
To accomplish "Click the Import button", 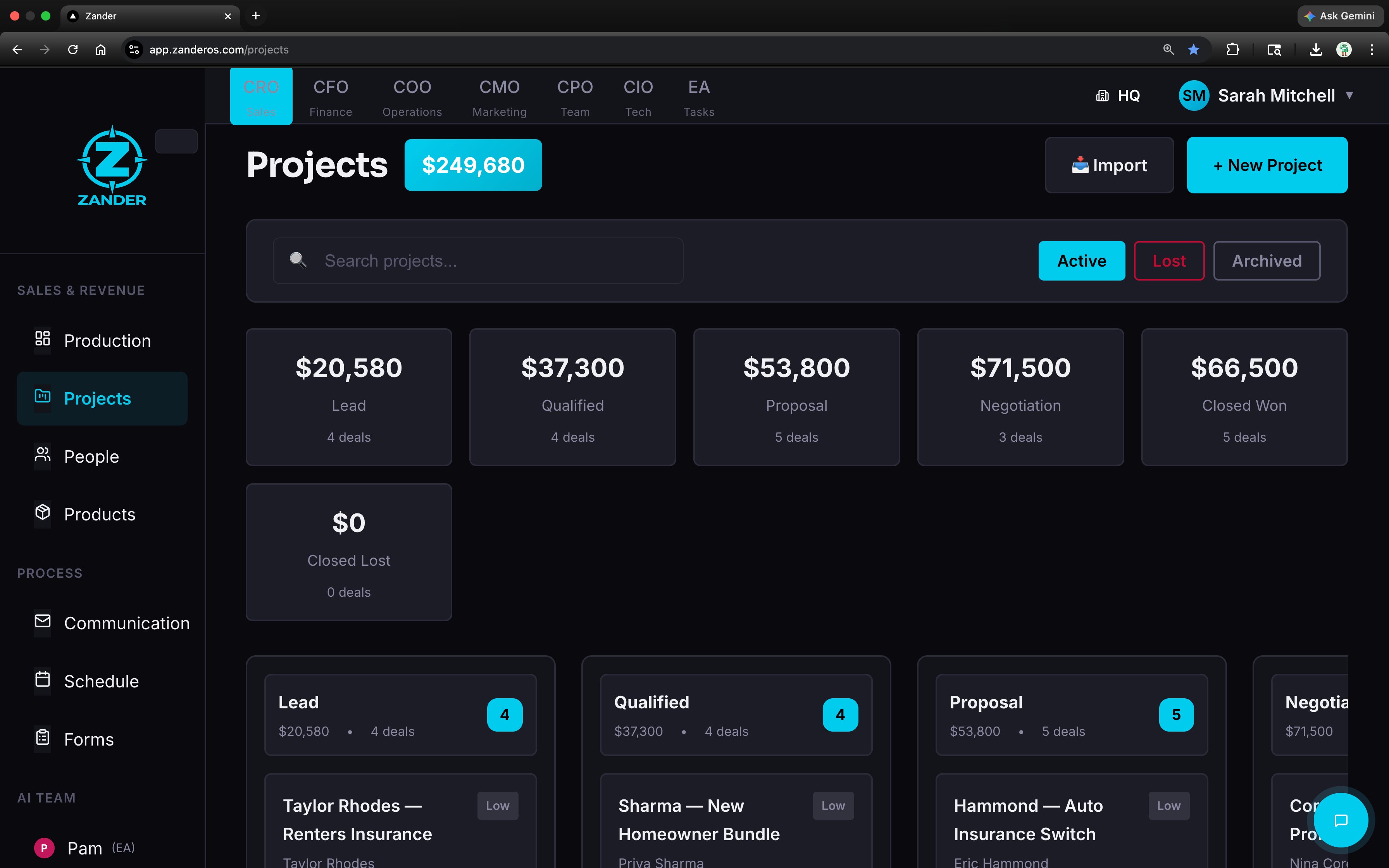I will pos(1109,165).
